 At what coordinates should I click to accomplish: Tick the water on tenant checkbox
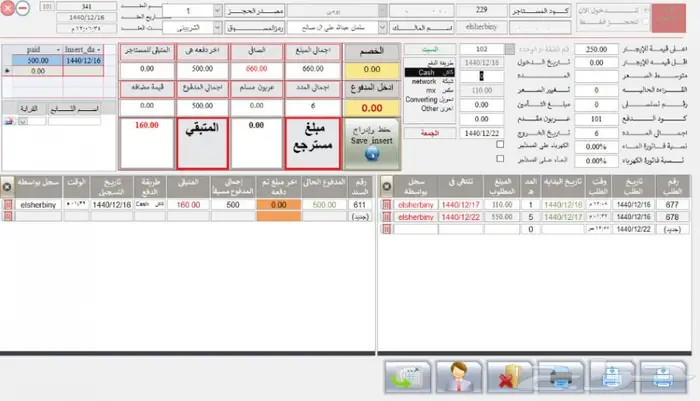pos(500,159)
